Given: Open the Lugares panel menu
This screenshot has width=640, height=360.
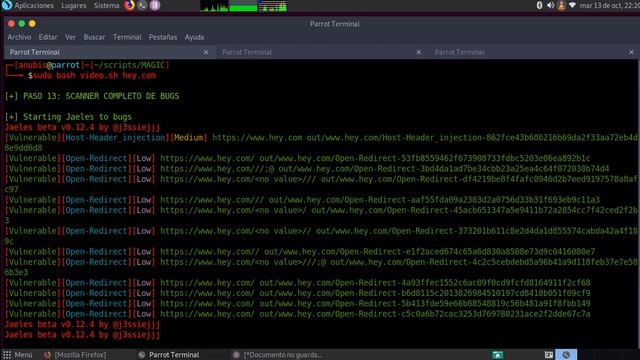Looking at the screenshot, I should coord(73,5).
